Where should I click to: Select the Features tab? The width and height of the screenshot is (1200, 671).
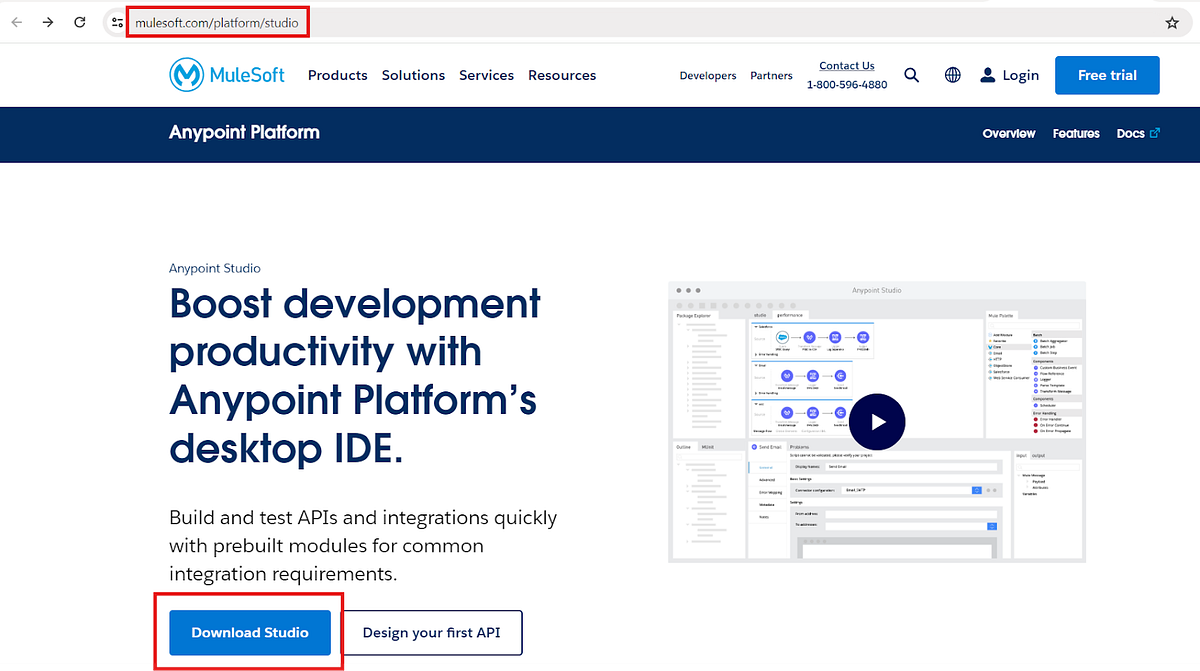[1075, 133]
